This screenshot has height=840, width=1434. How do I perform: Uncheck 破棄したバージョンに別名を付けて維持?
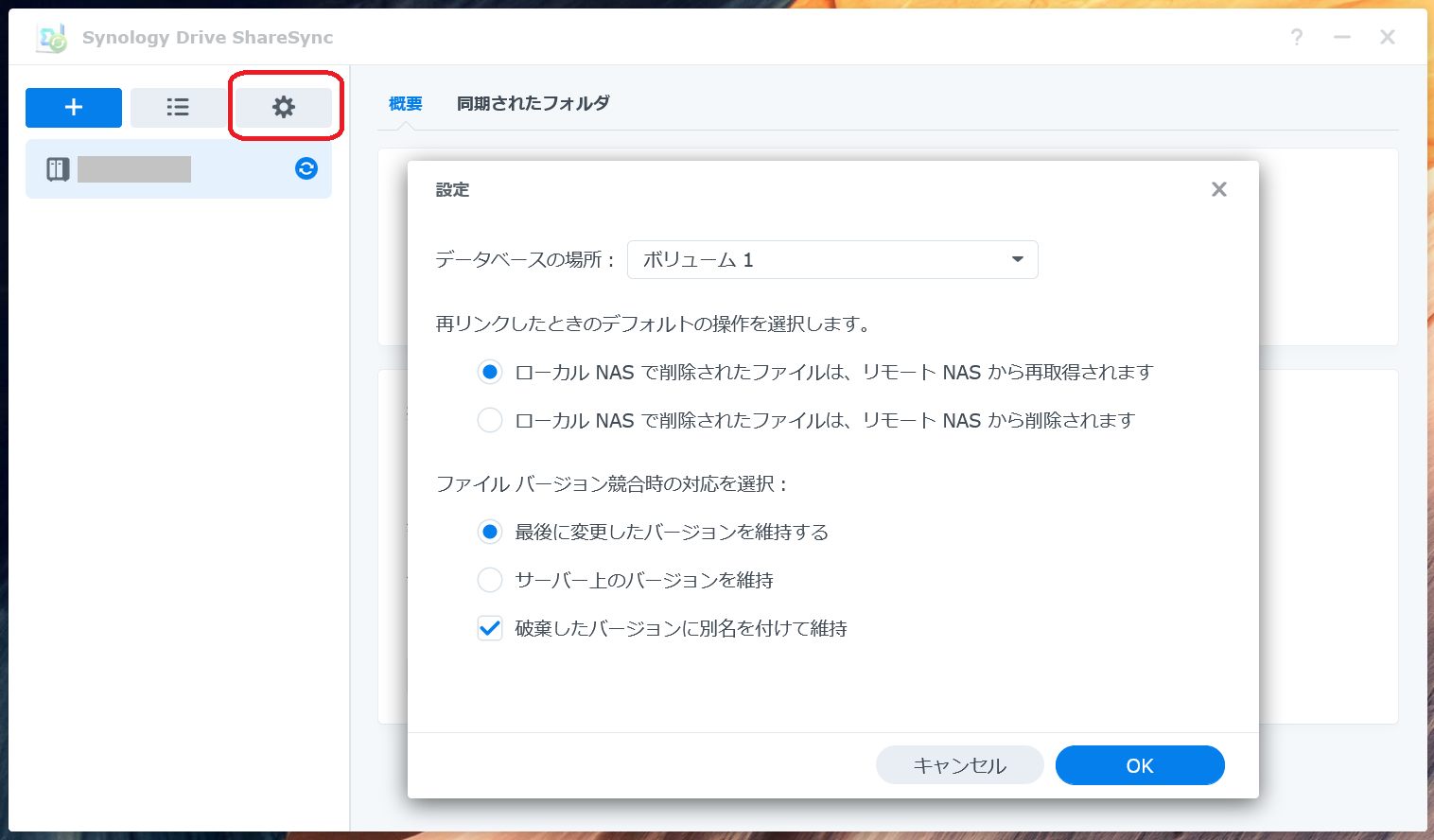click(x=489, y=627)
